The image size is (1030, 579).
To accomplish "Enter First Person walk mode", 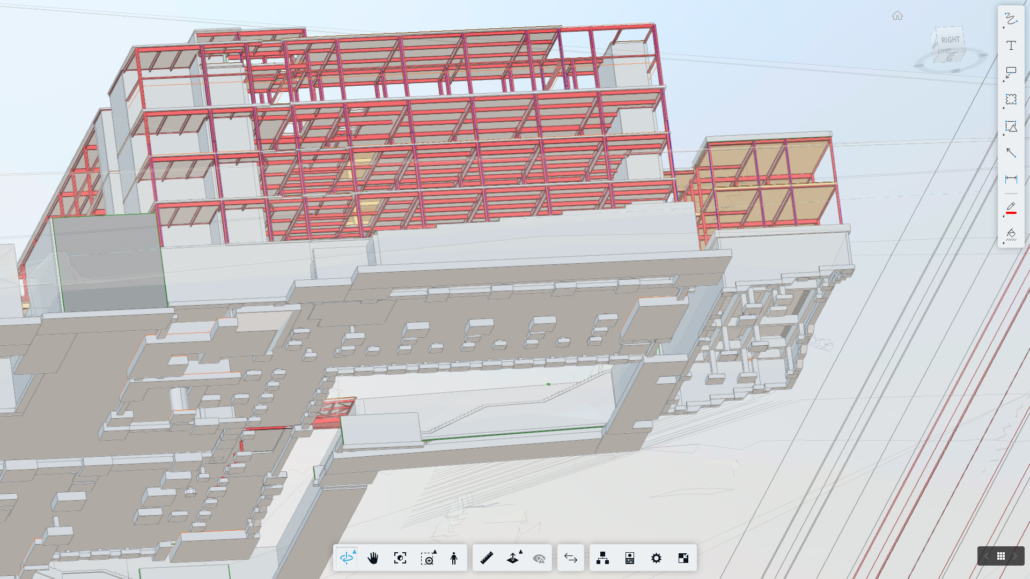I will pyautogui.click(x=454, y=558).
